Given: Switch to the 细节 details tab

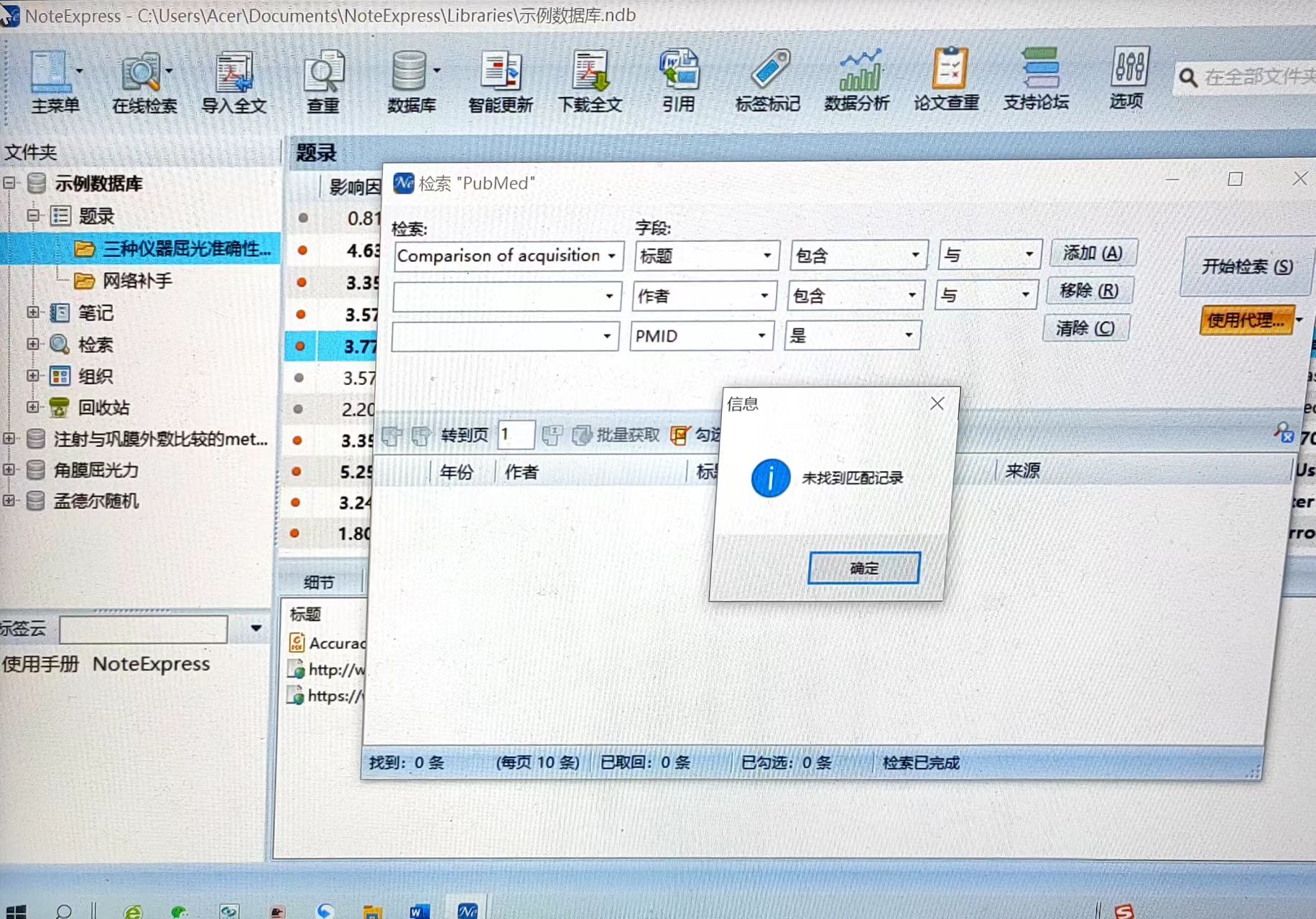Looking at the screenshot, I should coord(319,582).
